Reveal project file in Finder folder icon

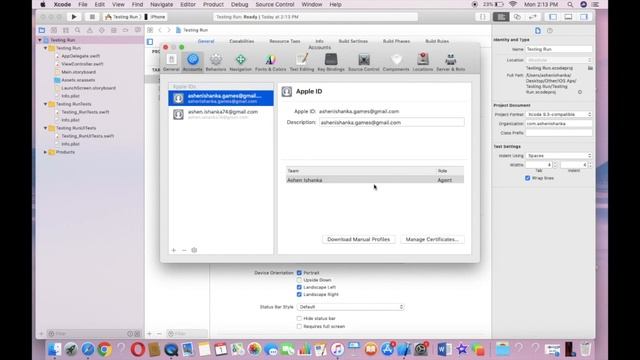(x=590, y=68)
